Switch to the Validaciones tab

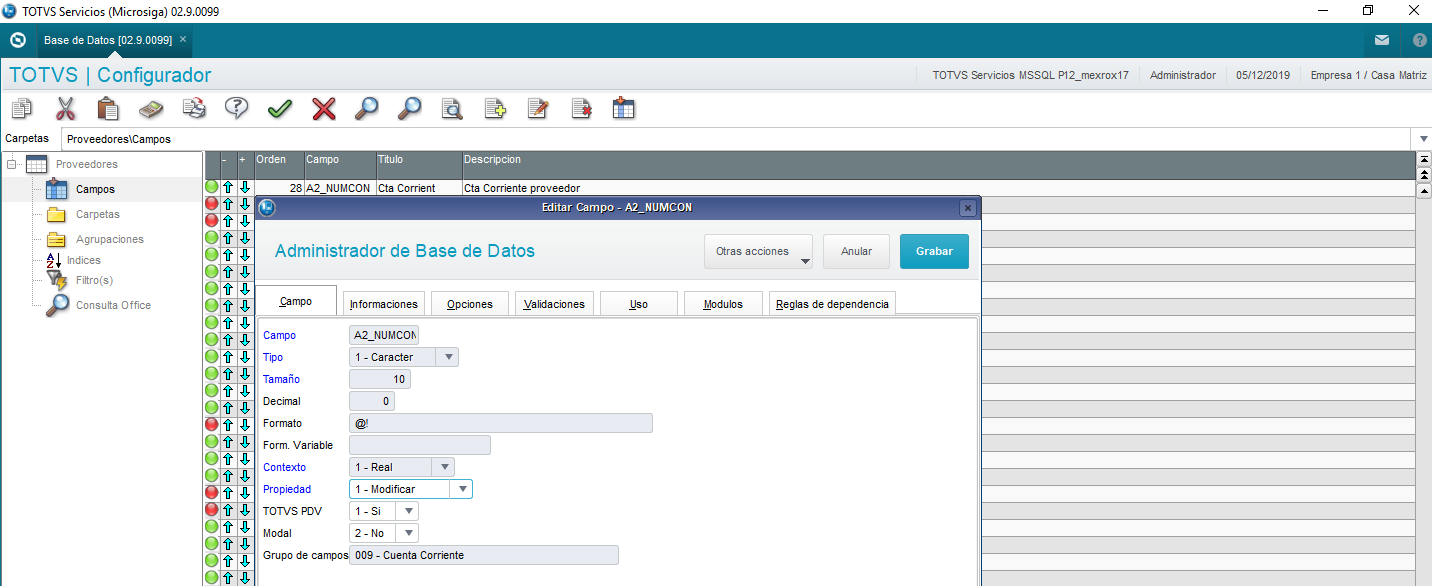[554, 304]
